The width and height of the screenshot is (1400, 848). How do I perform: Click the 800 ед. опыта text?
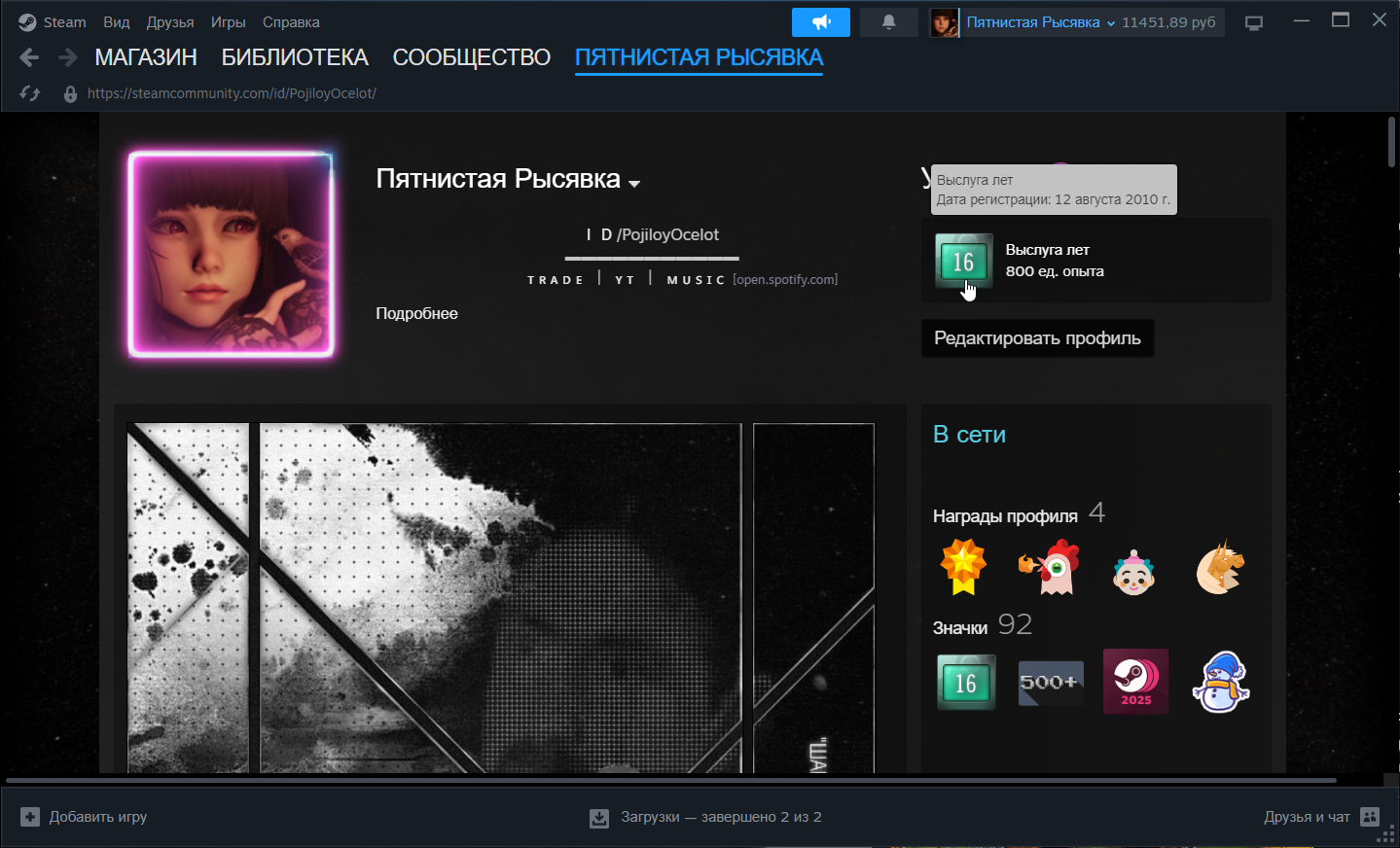tap(1055, 271)
